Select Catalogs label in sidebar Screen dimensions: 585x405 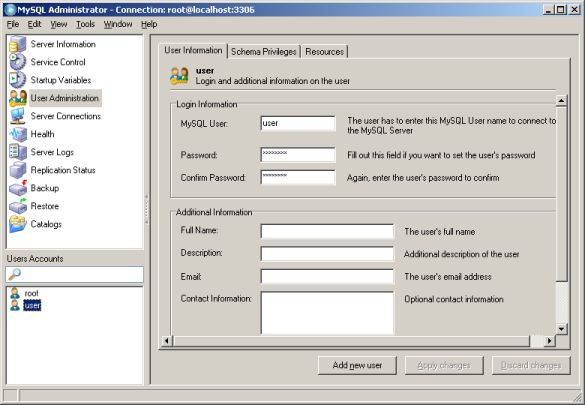[x=46, y=224]
